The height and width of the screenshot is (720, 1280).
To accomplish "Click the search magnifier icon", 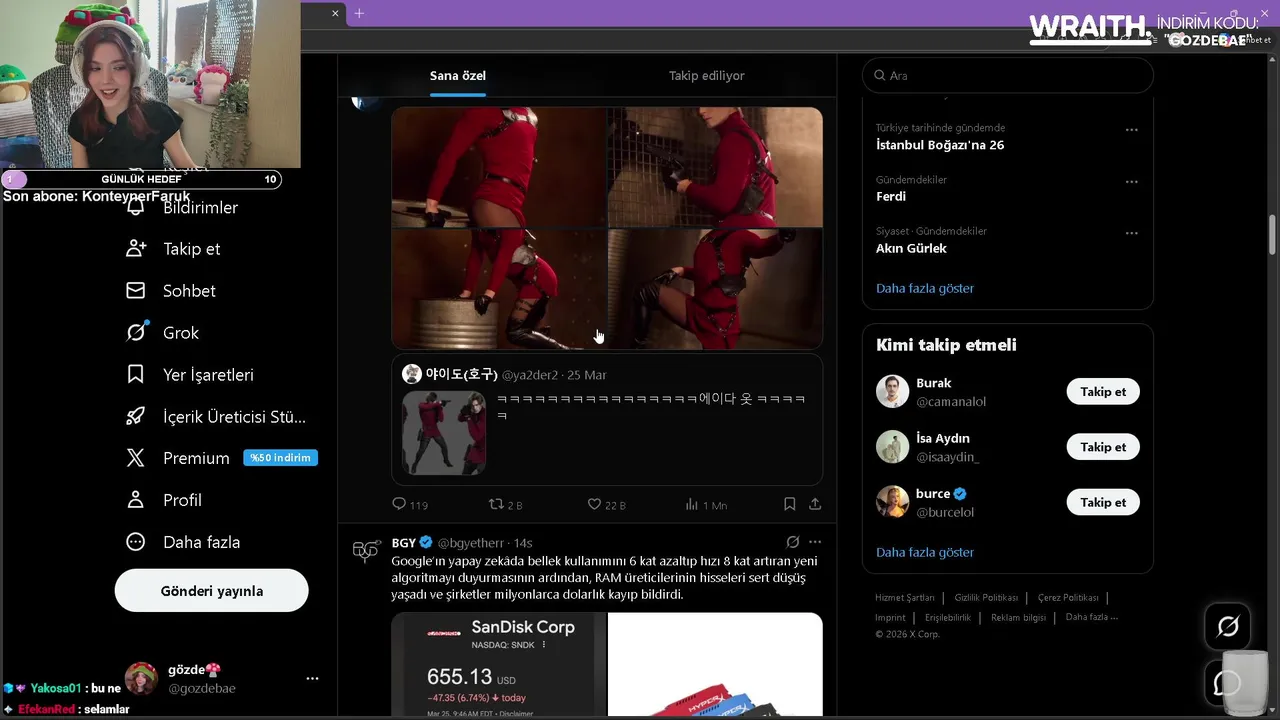I will click(x=880, y=75).
